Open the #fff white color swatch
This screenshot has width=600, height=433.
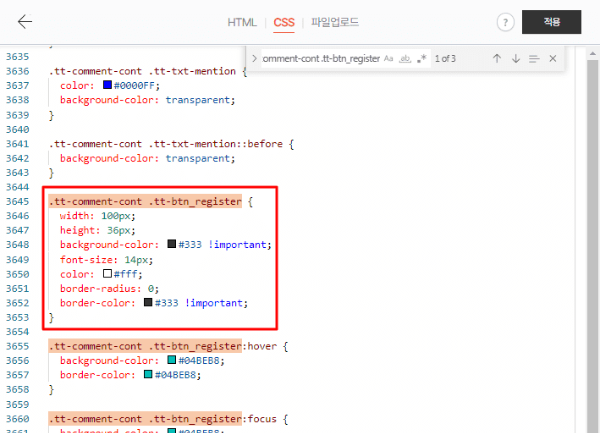point(107,273)
